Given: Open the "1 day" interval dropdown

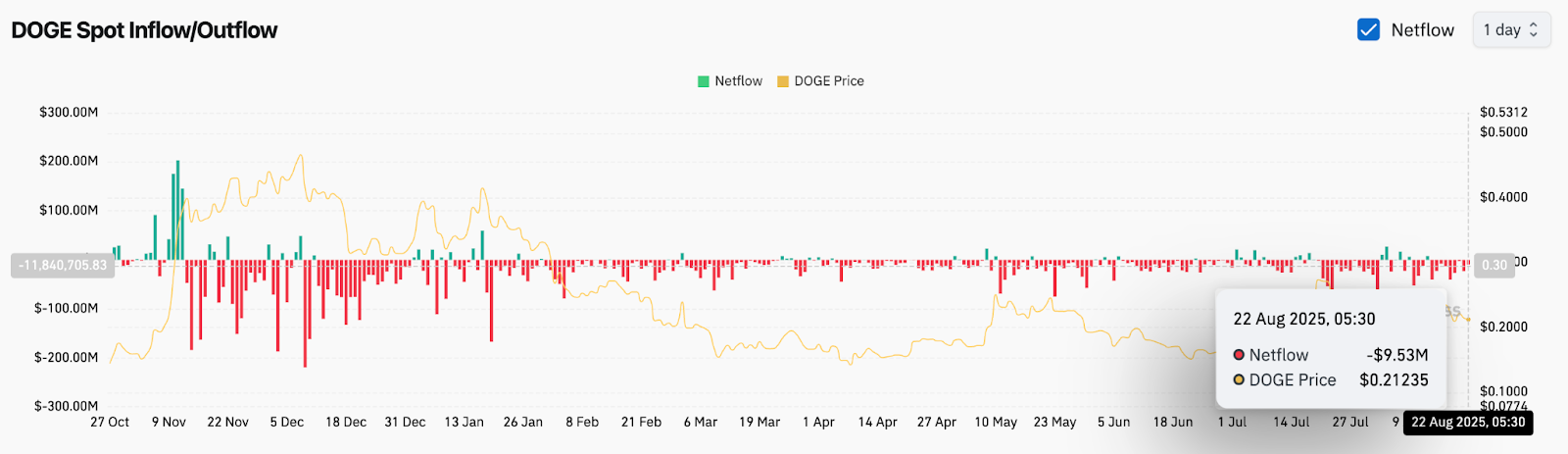Looking at the screenshot, I should (1511, 29).
